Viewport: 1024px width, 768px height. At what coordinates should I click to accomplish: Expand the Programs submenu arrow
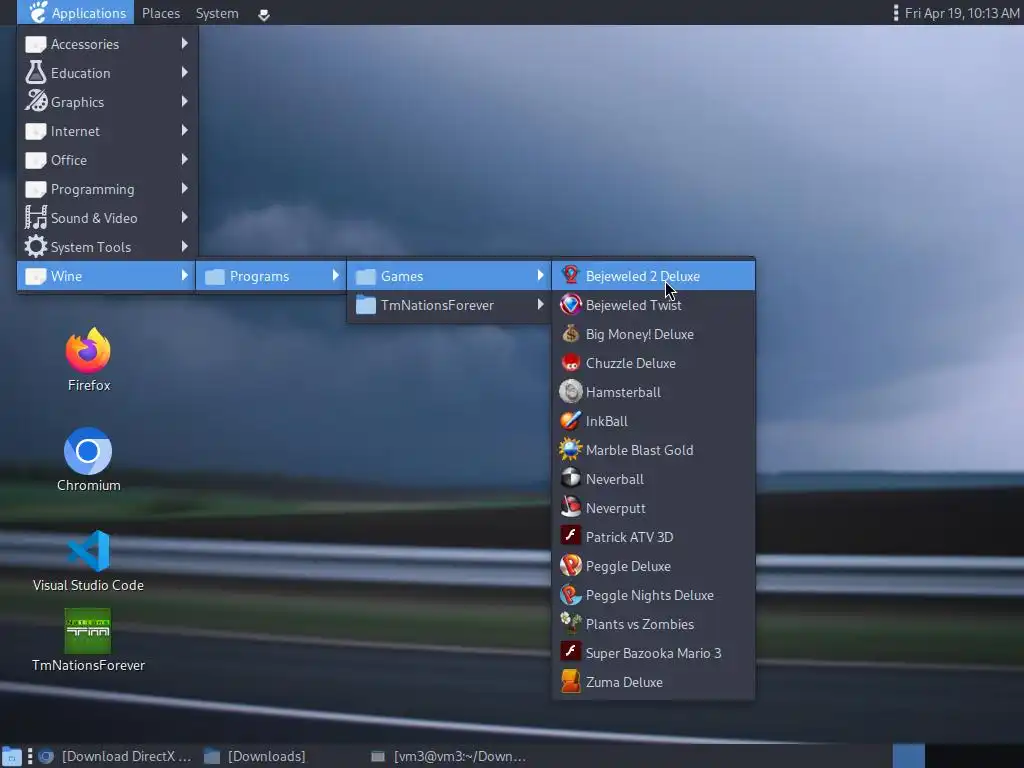(336, 276)
